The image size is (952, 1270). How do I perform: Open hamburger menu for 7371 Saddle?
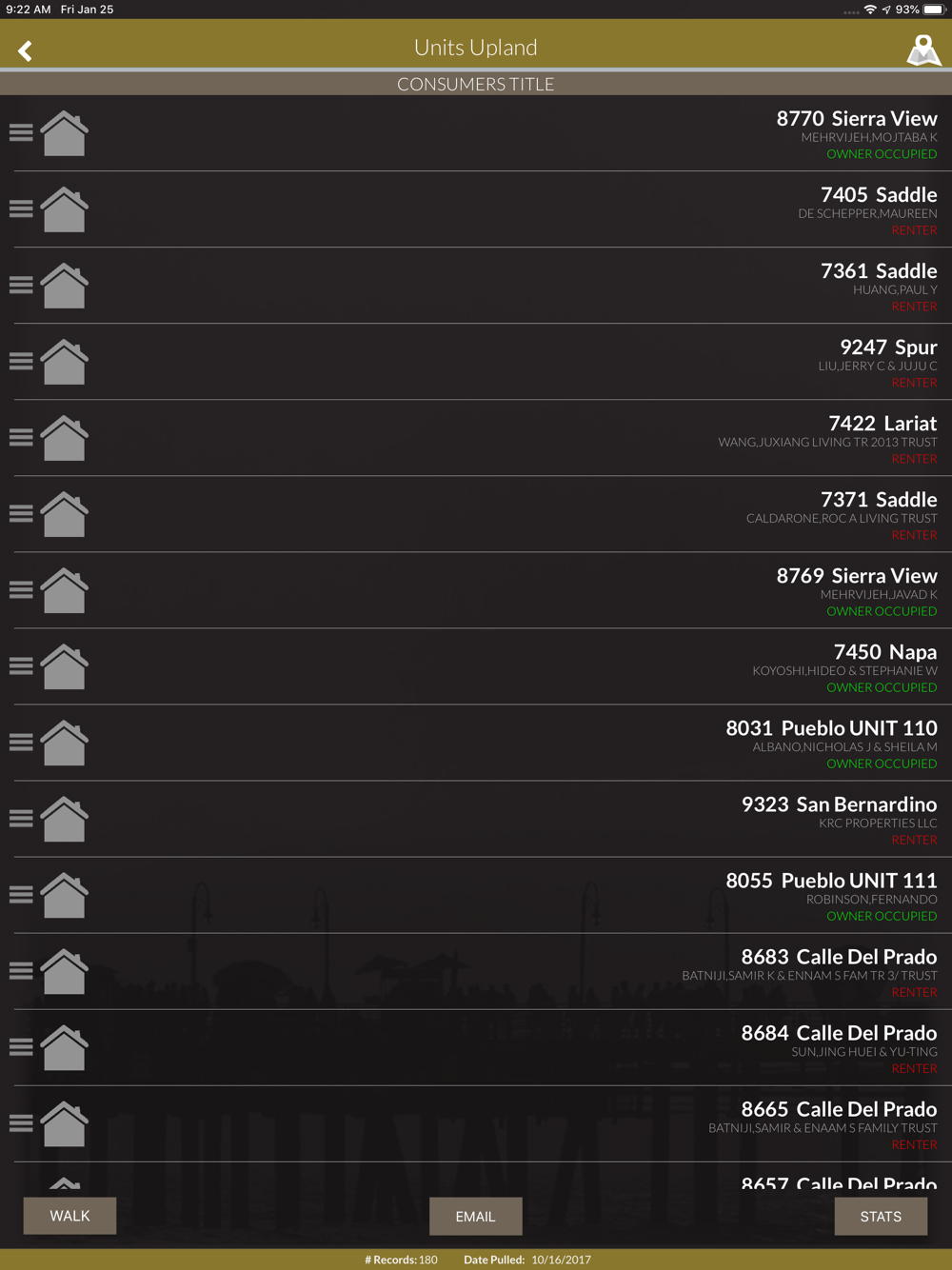click(21, 513)
